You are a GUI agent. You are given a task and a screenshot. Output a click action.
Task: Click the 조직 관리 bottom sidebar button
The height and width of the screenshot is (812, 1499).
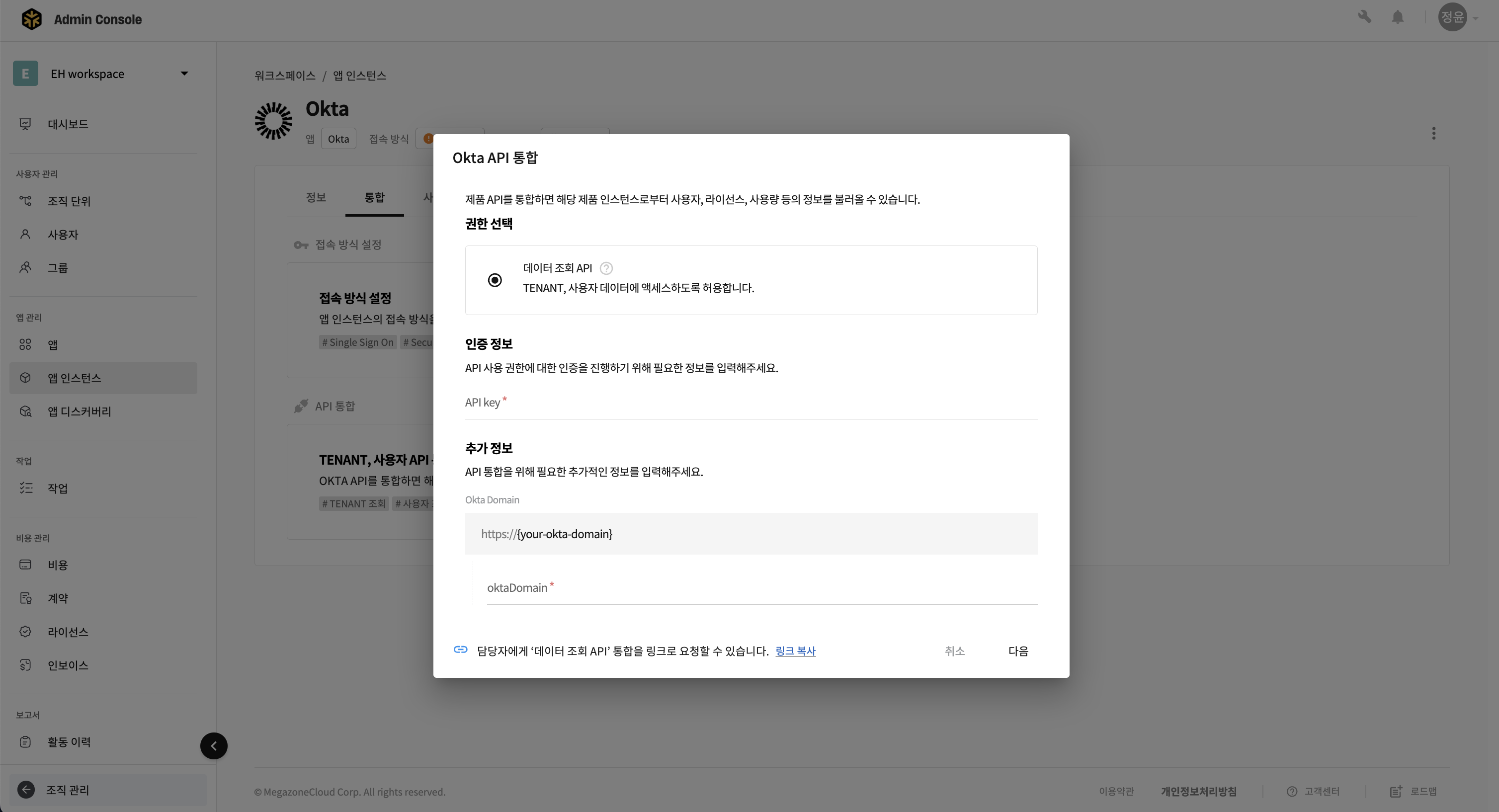tap(108, 789)
